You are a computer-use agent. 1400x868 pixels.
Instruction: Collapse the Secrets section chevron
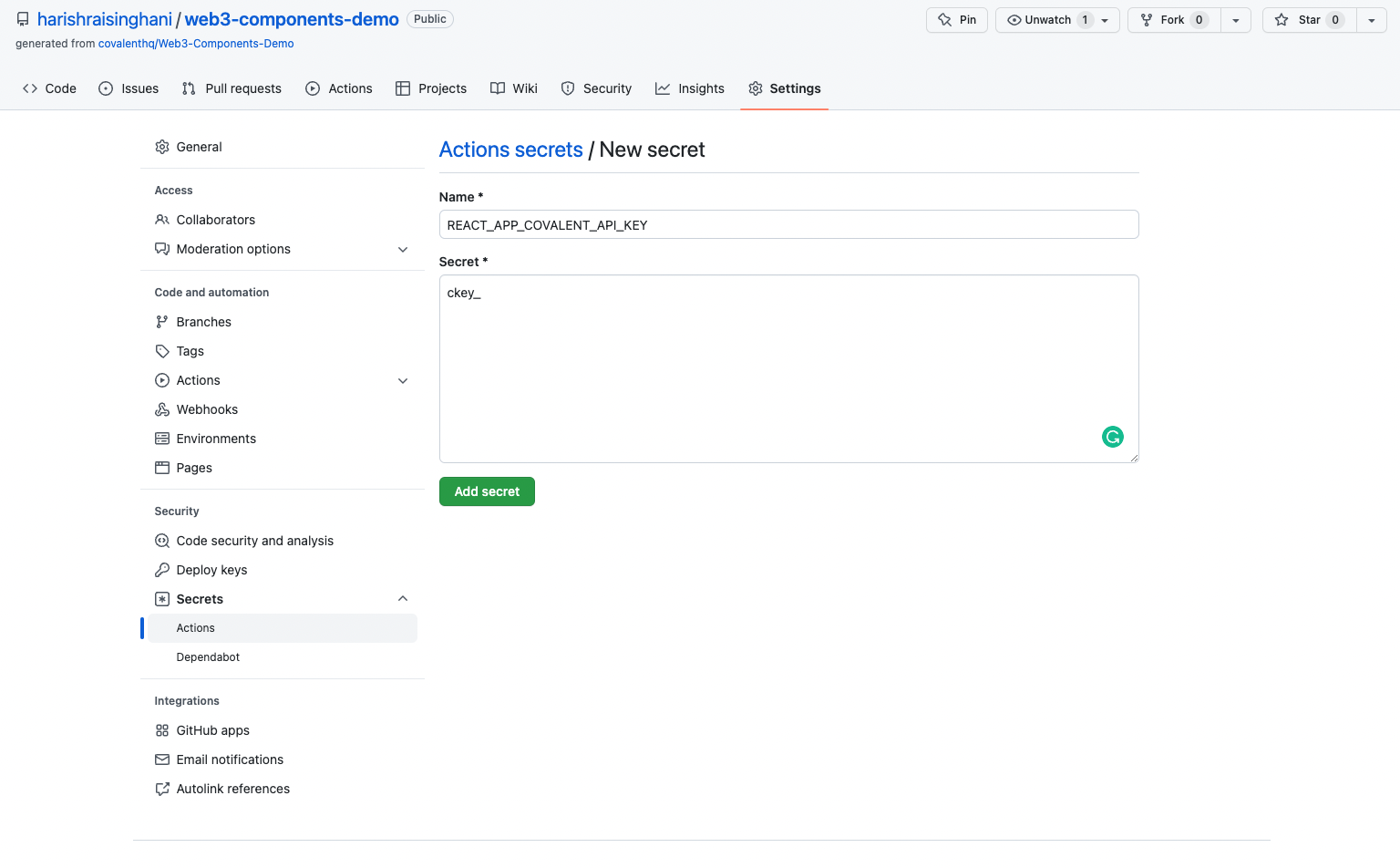coord(403,599)
